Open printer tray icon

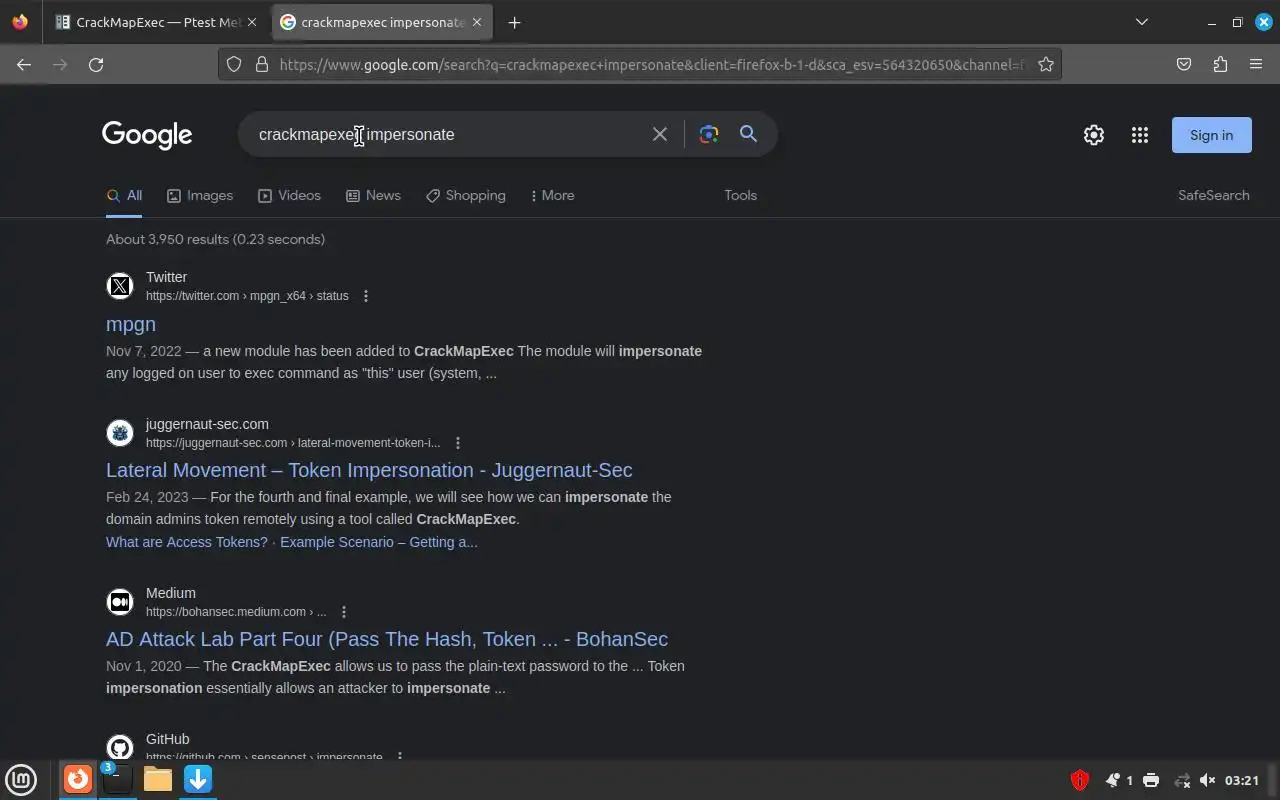(1151, 780)
